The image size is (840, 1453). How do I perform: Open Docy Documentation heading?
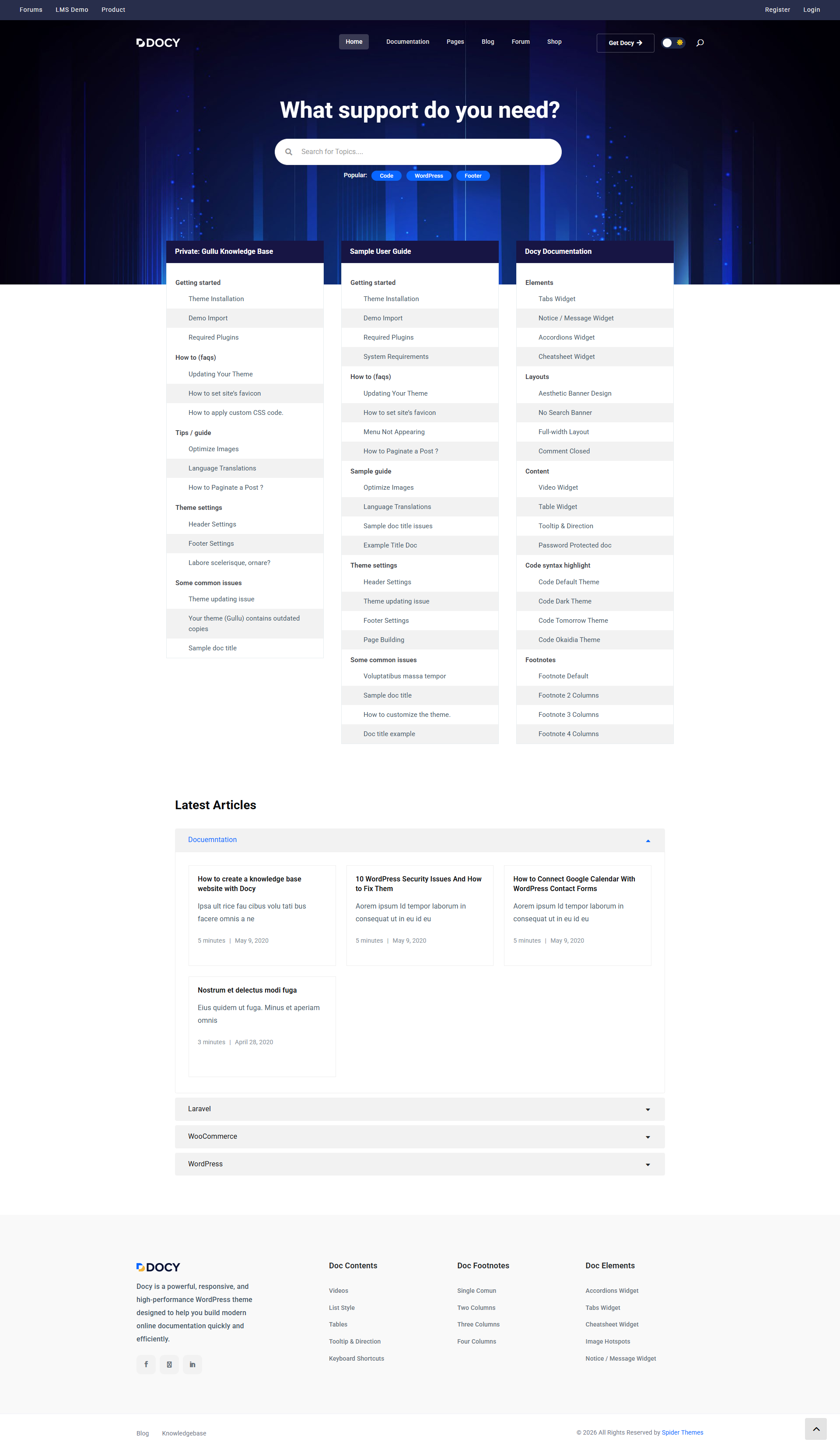pos(558,251)
